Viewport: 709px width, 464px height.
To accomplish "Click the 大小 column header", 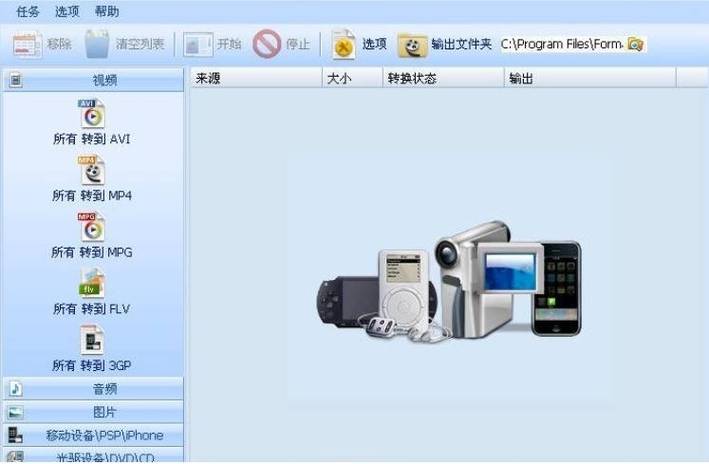I will tap(352, 78).
